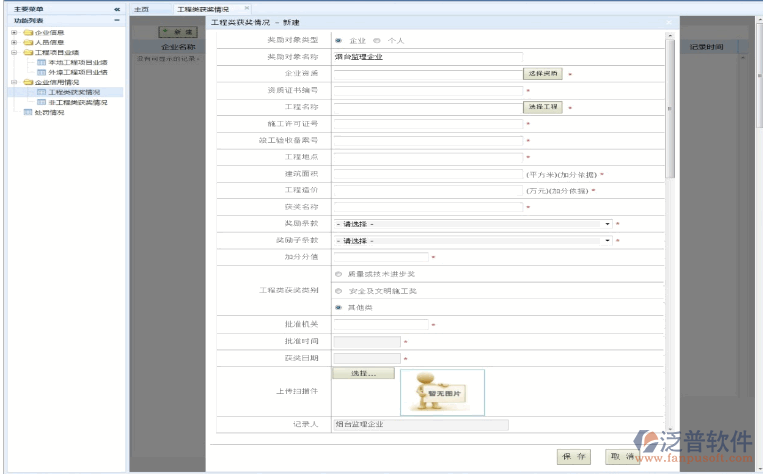Select the 个人 radio button
Image resolution: width=763 pixels, height=474 pixels.
376,40
